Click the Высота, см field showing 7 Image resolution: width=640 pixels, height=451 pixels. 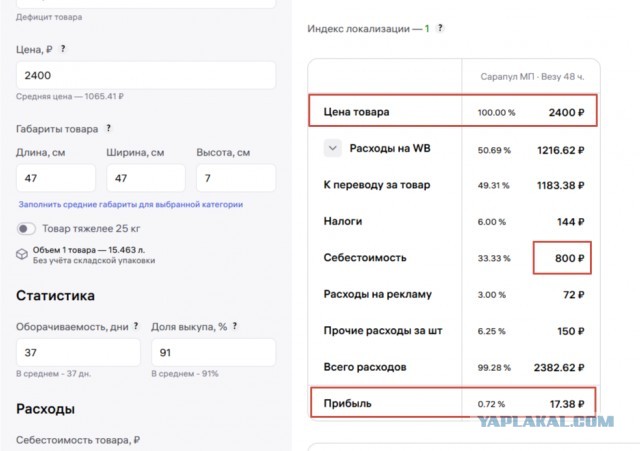coord(235,178)
